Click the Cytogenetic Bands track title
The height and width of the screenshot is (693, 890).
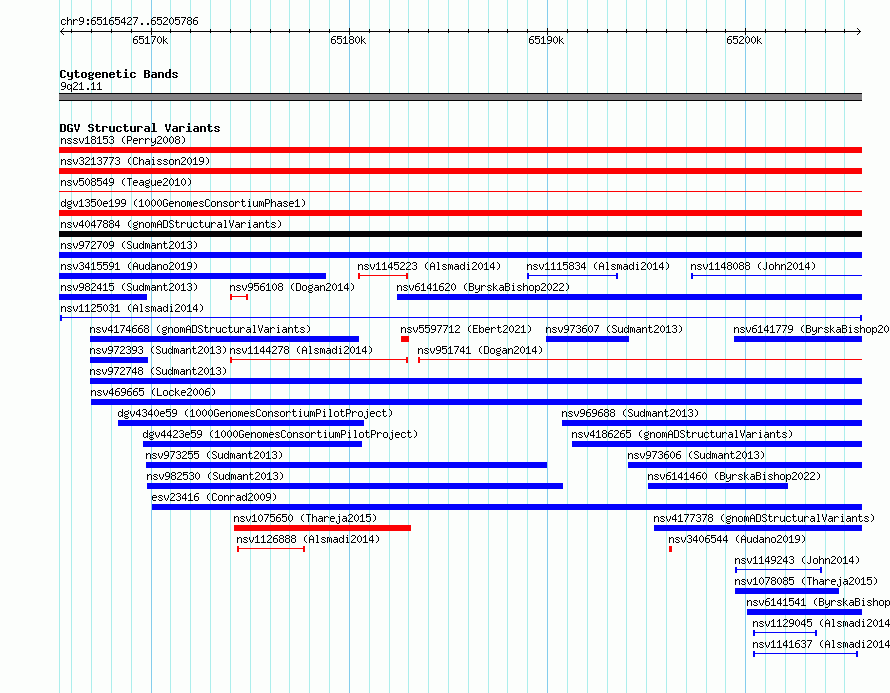119,74
